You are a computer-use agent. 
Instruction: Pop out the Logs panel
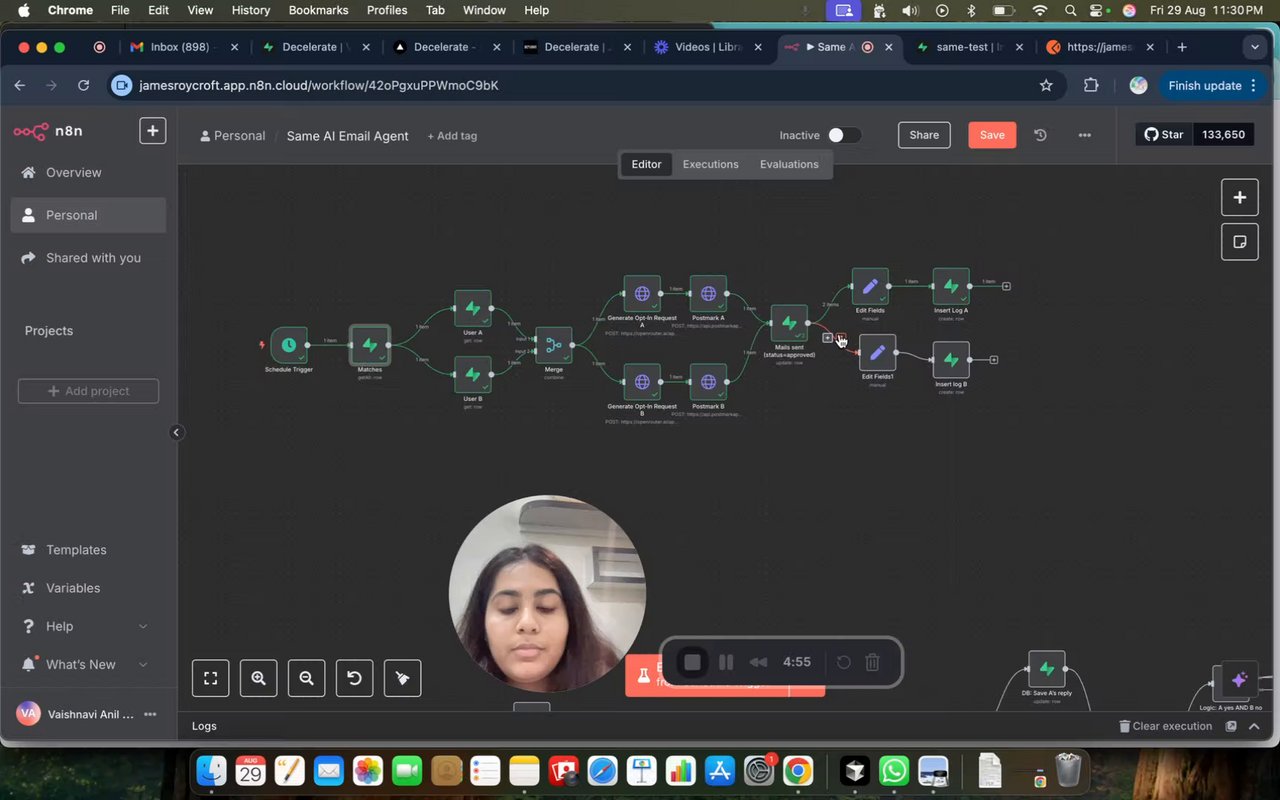point(1231,726)
